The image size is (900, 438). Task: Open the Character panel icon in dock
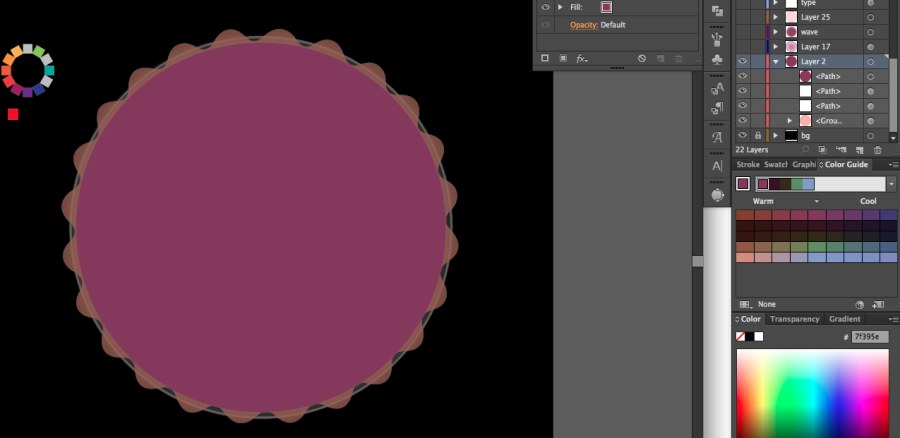click(x=717, y=166)
